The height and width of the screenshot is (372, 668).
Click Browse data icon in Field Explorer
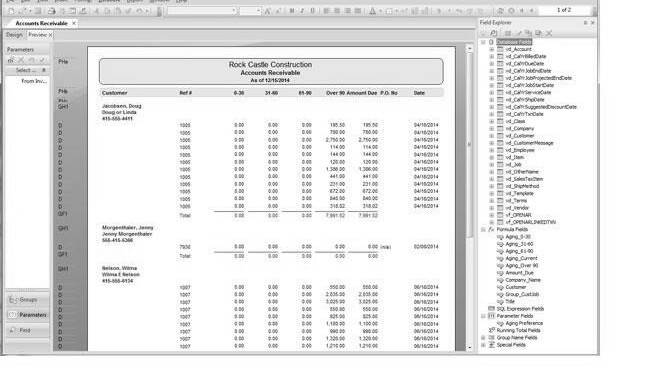click(x=493, y=33)
